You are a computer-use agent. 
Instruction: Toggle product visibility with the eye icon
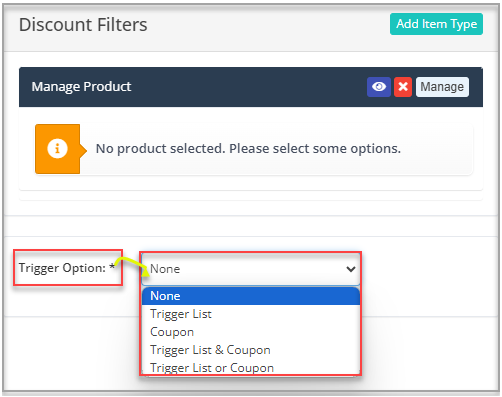pyautogui.click(x=379, y=87)
